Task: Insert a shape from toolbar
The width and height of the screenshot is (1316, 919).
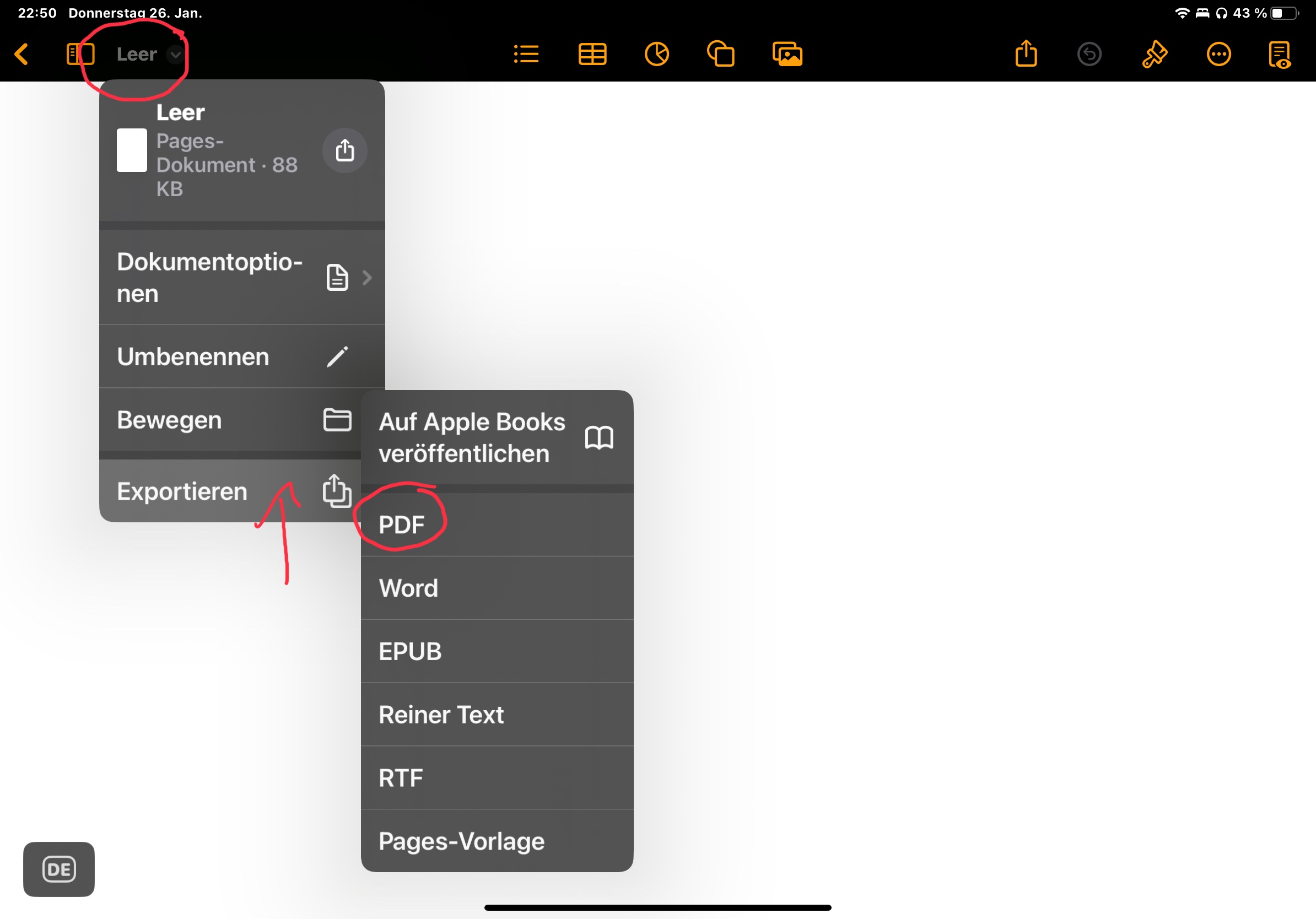Action: (721, 55)
